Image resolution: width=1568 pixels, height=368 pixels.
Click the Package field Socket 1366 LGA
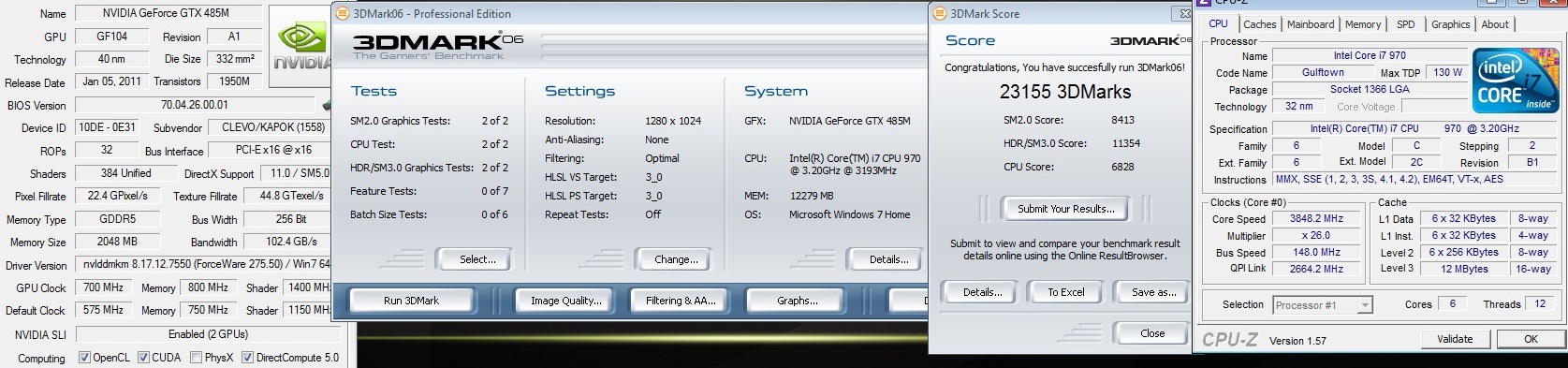pyautogui.click(x=1370, y=90)
